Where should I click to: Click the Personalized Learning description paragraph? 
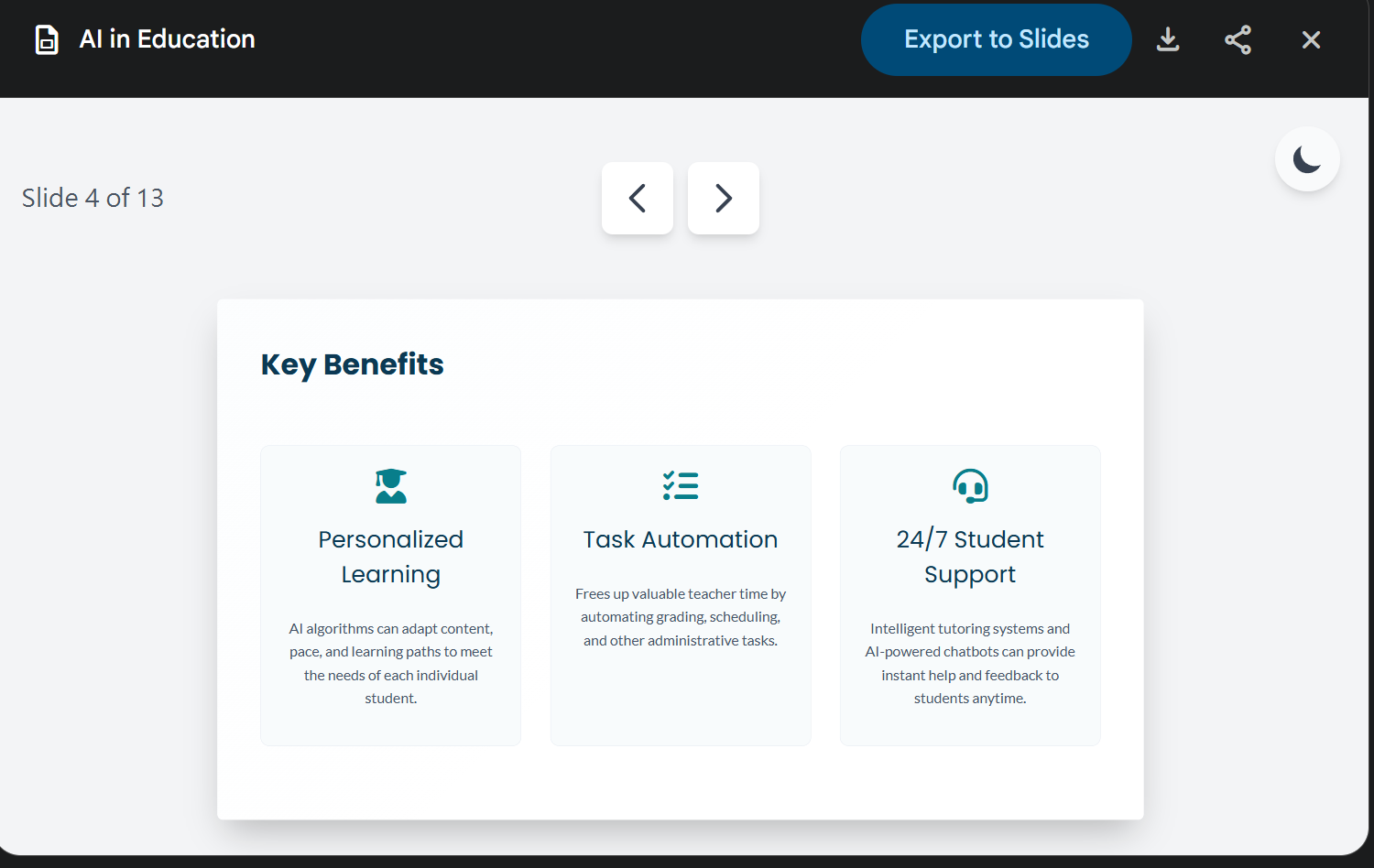[391, 663]
